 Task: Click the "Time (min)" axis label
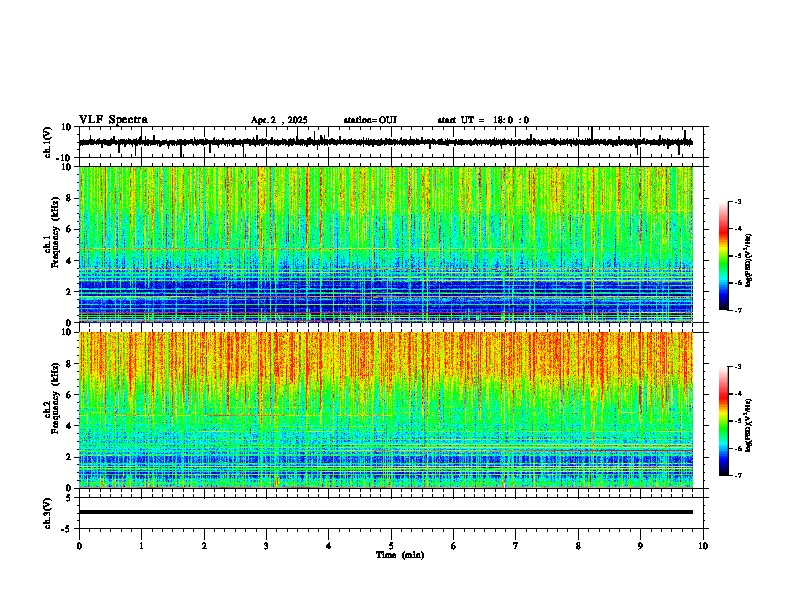pyautogui.click(x=400, y=555)
